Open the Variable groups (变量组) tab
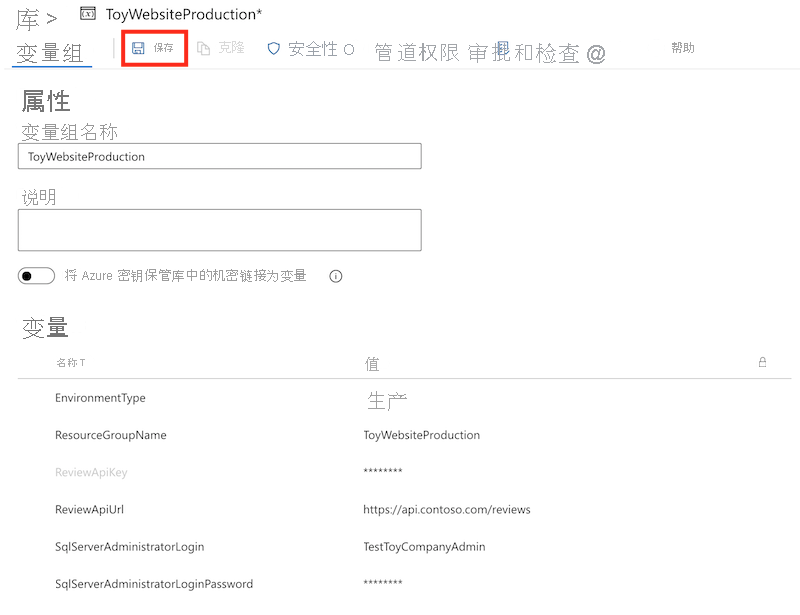This screenshot has width=800, height=615. coord(49,53)
